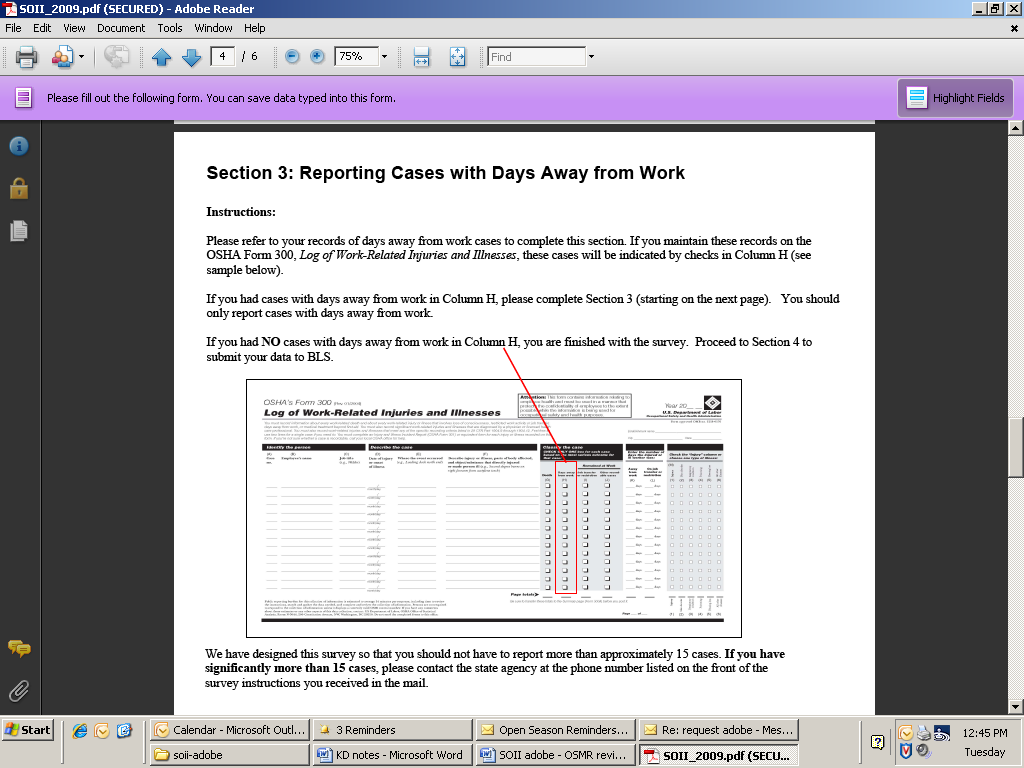Click the taskbar clock showing 12:45 PM
1024x768 pixels.
point(985,733)
